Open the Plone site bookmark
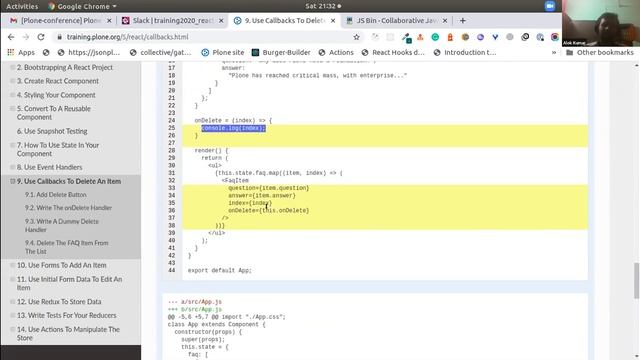Screen dimensions: 640x360 [223, 52]
